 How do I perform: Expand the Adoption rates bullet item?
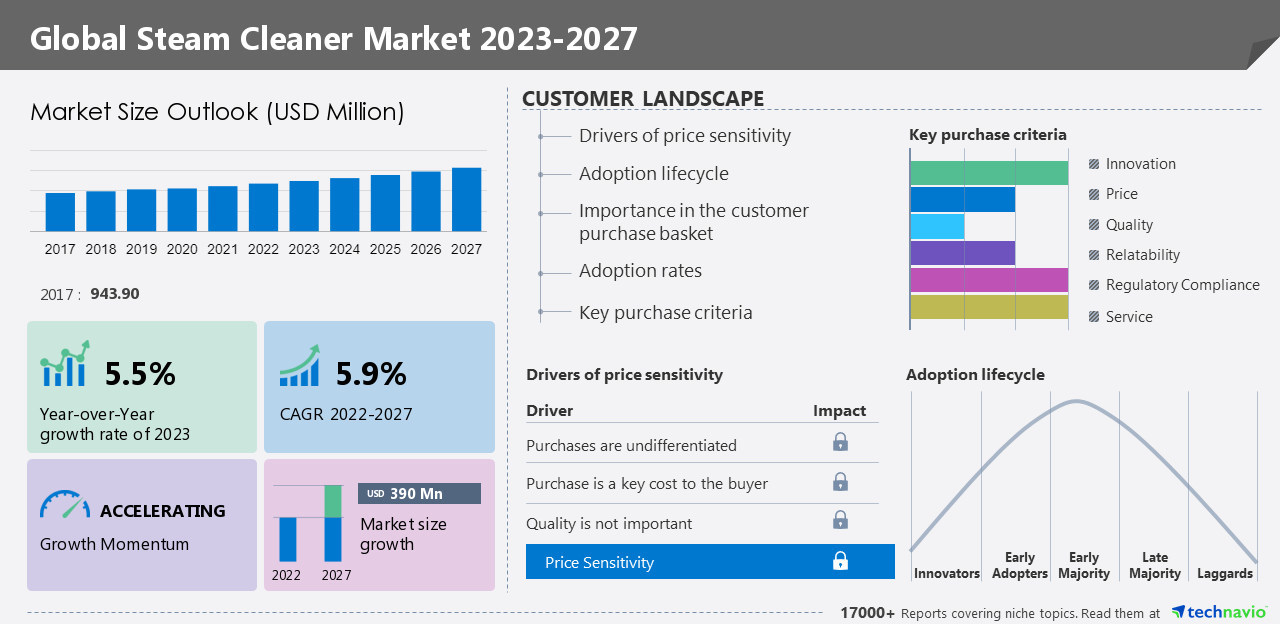(x=640, y=270)
